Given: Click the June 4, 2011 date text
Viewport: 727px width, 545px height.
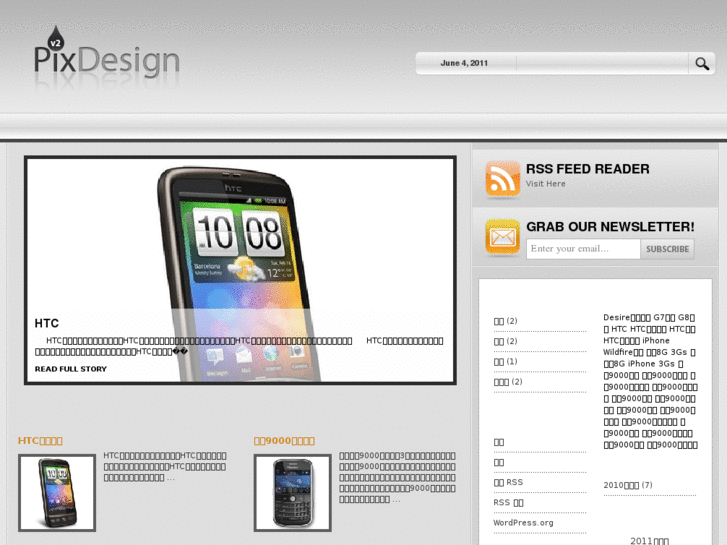Looking at the screenshot, I should 464,63.
